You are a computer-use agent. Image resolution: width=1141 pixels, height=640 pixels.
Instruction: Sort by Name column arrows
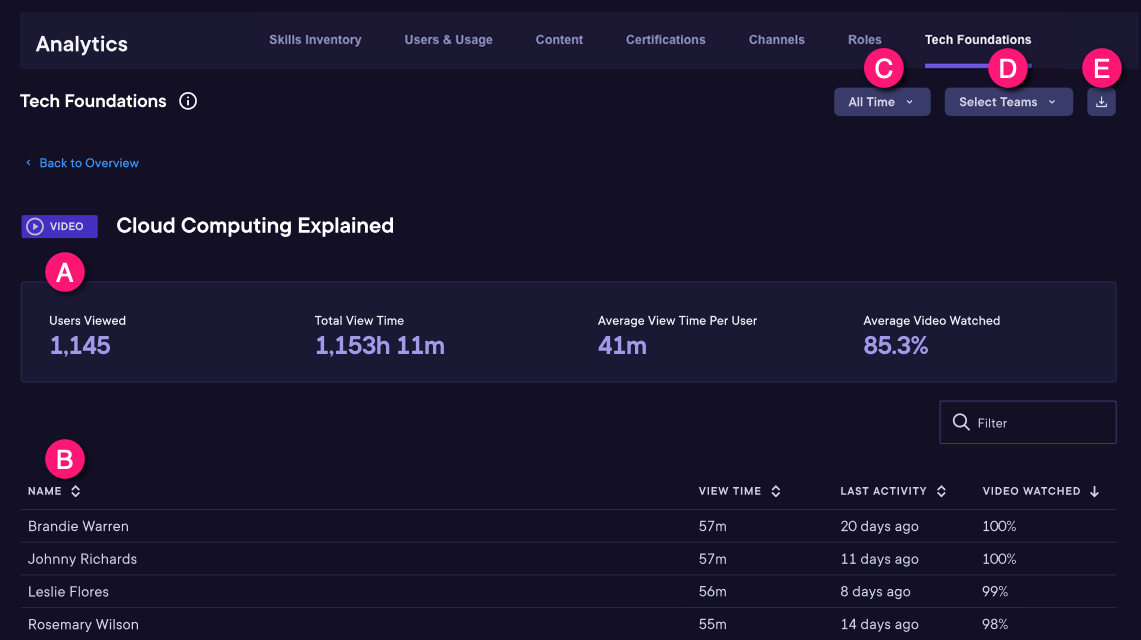click(75, 491)
